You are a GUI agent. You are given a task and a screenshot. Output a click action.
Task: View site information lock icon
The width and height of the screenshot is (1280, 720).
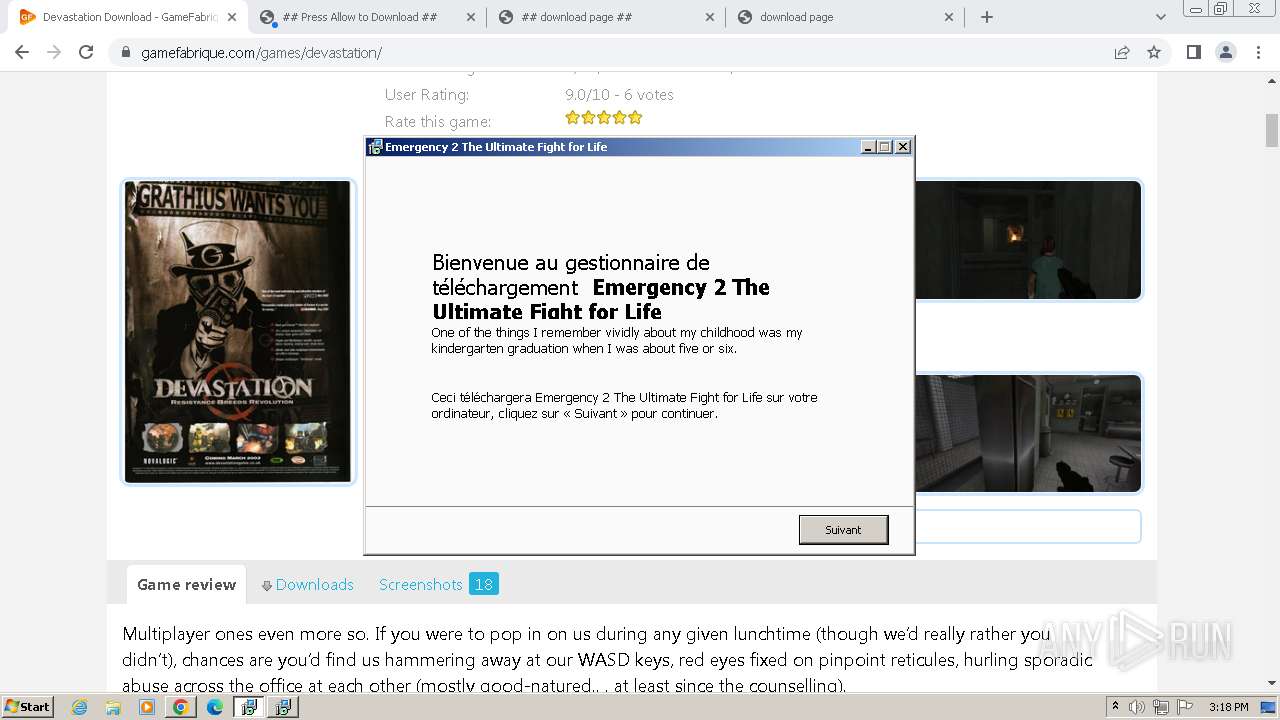pyautogui.click(x=126, y=53)
